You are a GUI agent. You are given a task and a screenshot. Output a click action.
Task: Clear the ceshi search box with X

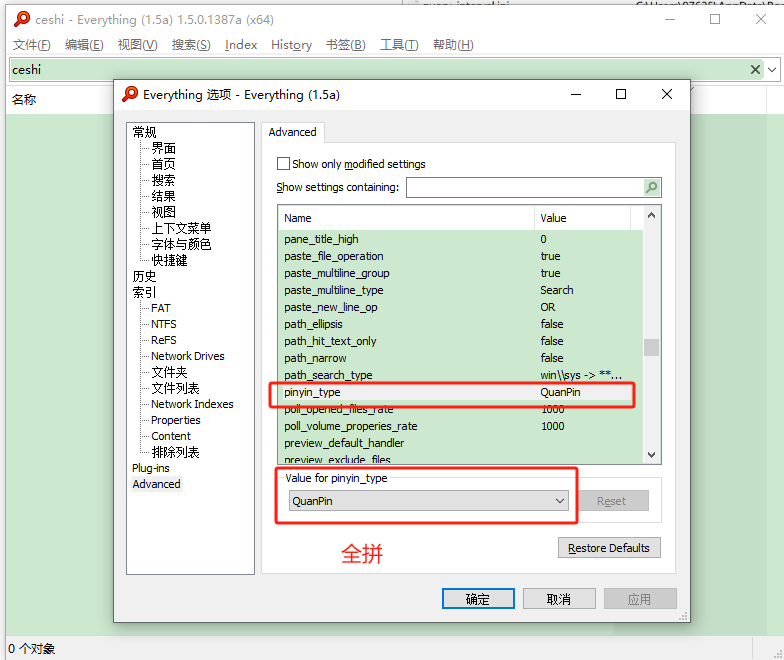point(755,70)
